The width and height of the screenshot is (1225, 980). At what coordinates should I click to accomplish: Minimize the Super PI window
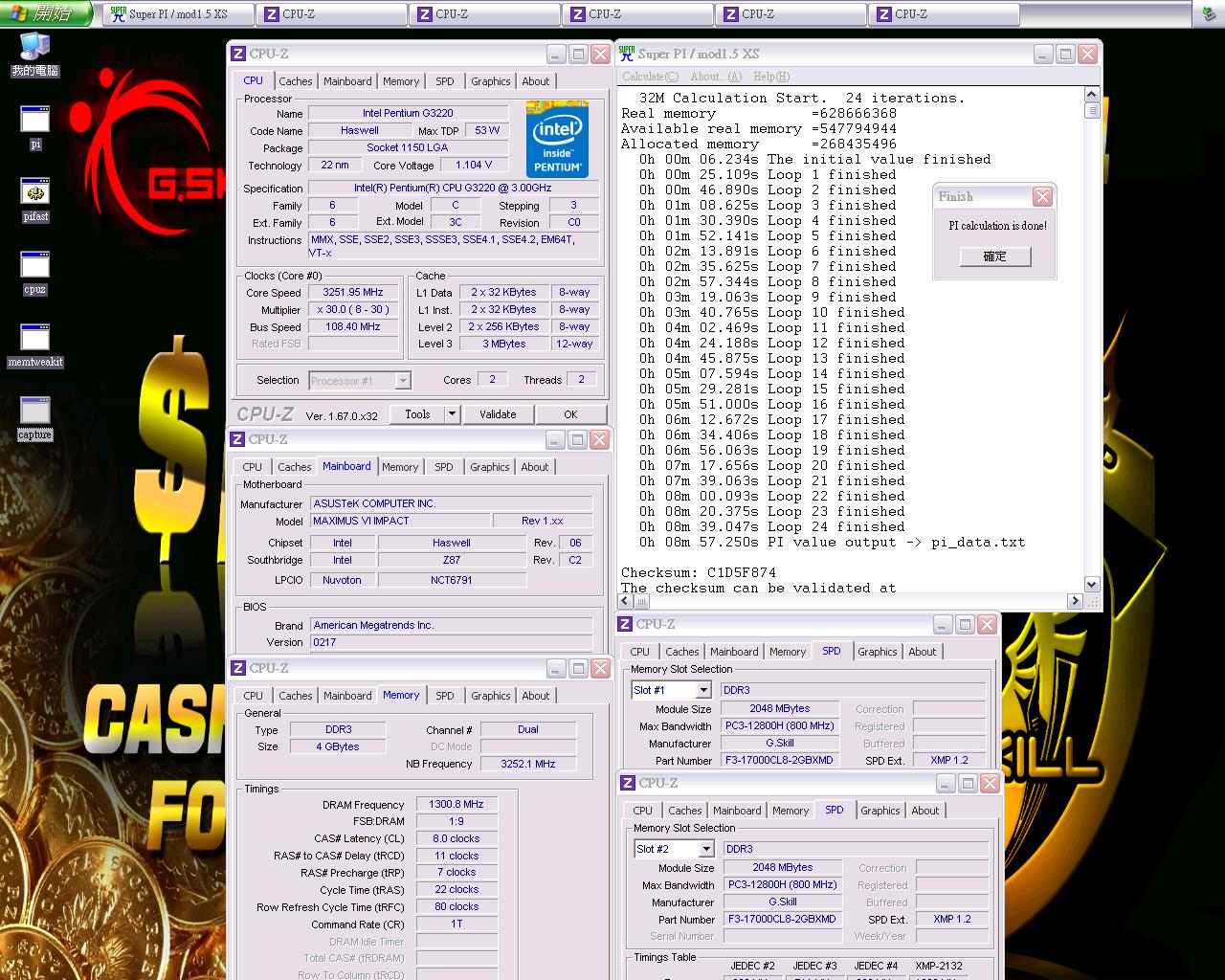point(1043,55)
